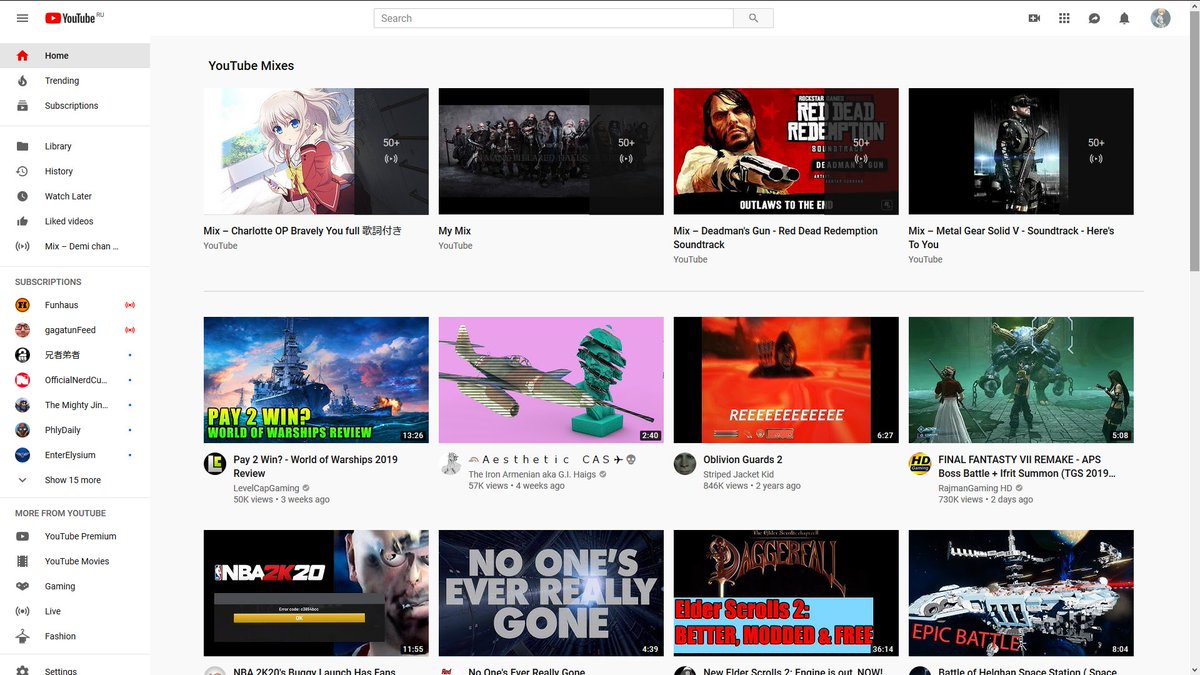The image size is (1200, 675).
Task: Click the History clock icon
Action: pyautogui.click(x=22, y=171)
